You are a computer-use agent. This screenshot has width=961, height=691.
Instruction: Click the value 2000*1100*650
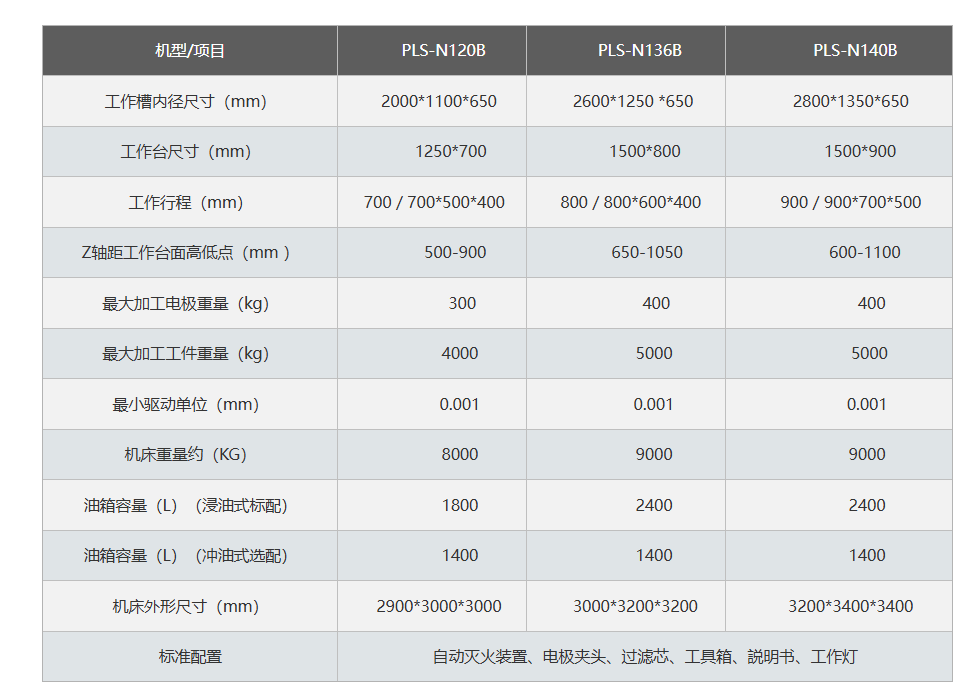coord(439,101)
